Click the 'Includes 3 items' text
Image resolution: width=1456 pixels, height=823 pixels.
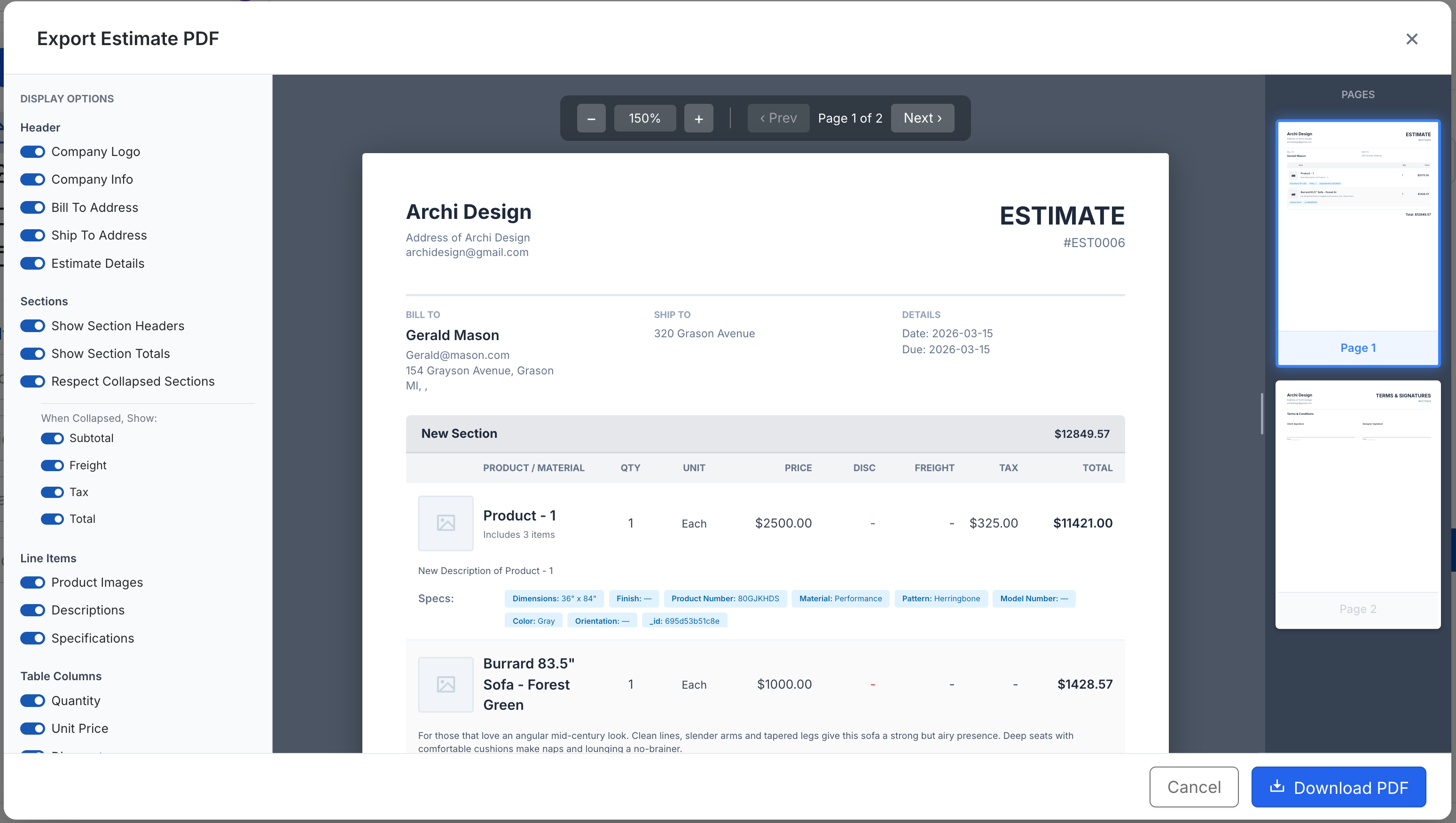pos(518,534)
